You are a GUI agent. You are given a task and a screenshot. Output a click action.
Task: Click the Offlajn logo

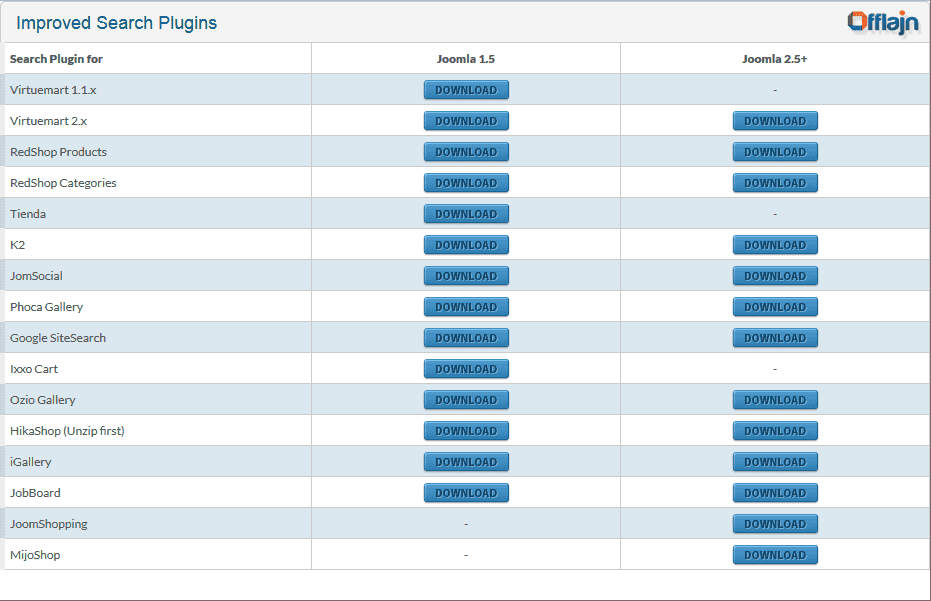coord(884,23)
